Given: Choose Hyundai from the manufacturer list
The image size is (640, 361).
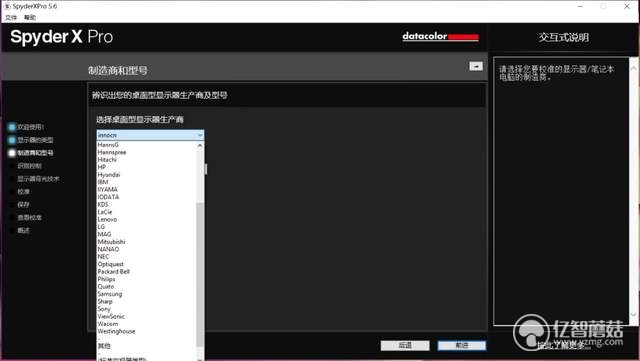Looking at the screenshot, I should (x=147, y=174).
